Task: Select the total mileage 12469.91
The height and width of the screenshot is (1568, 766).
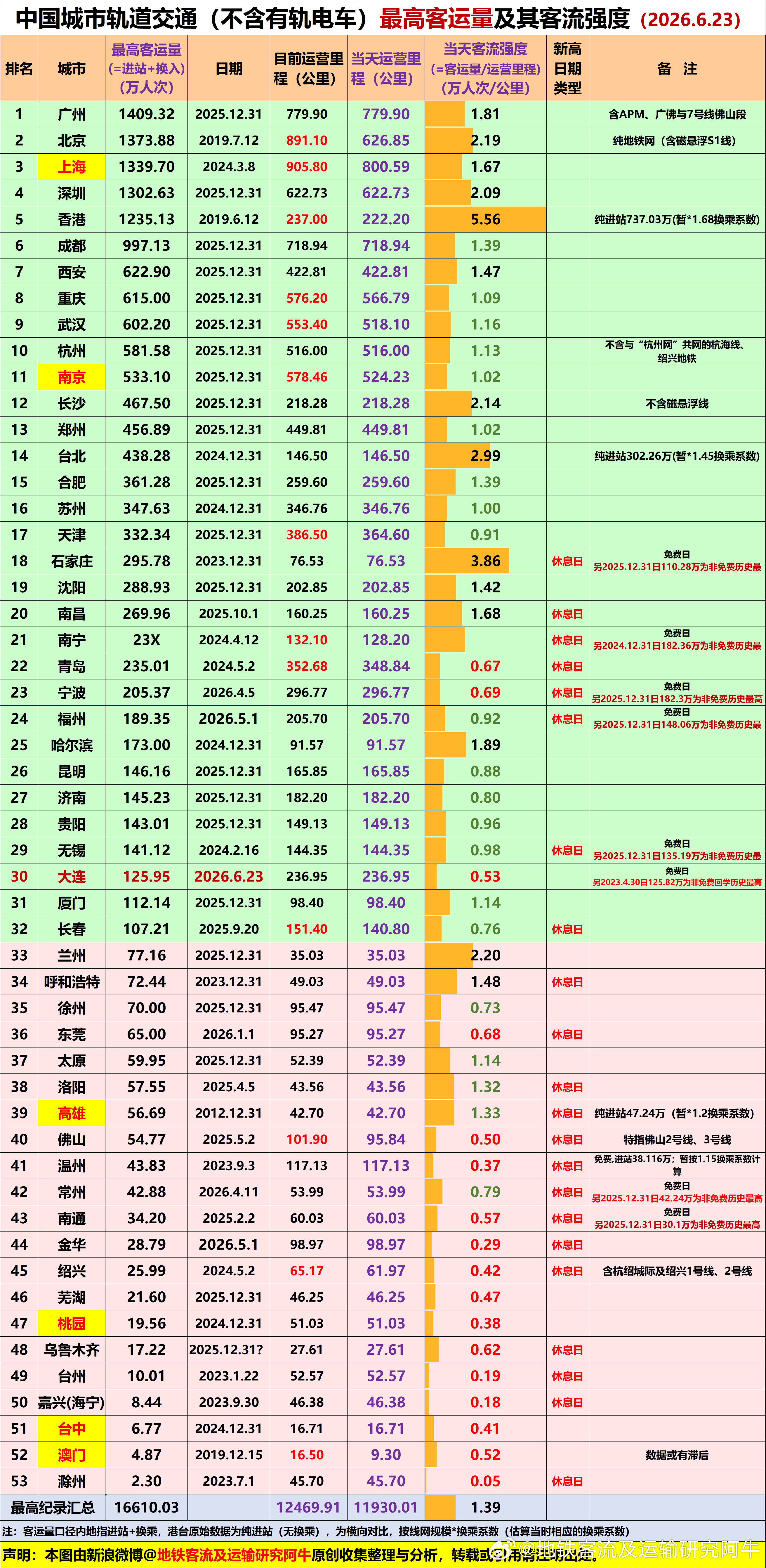Action: (308, 1508)
